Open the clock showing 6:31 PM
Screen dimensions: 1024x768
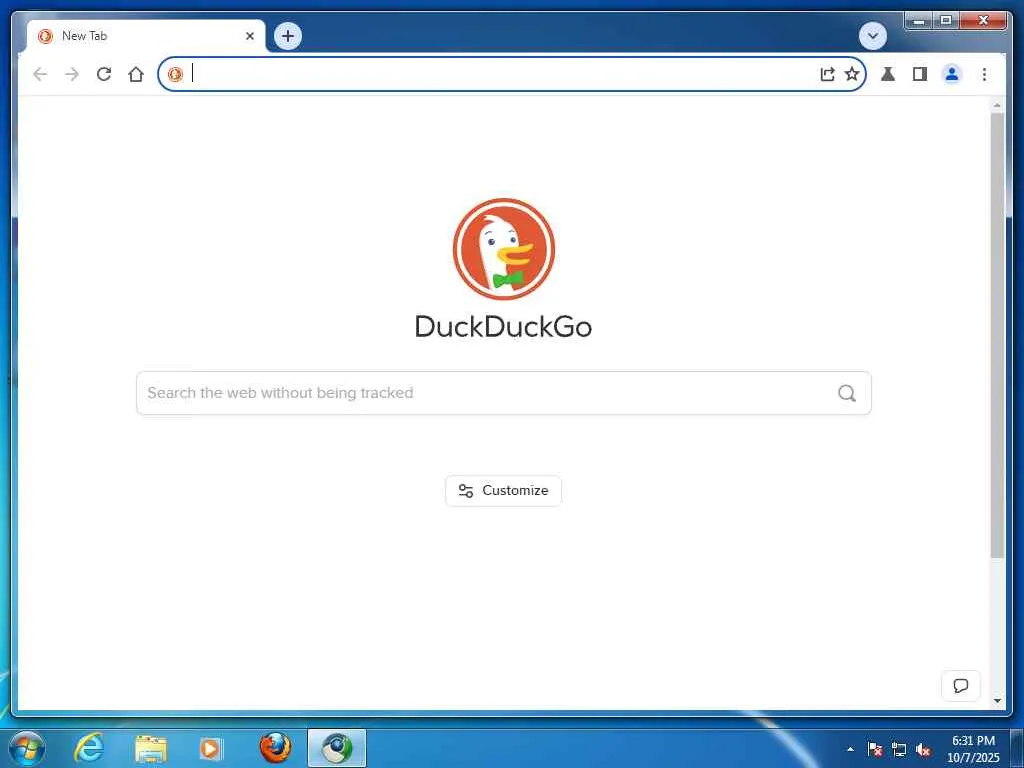[x=973, y=749]
